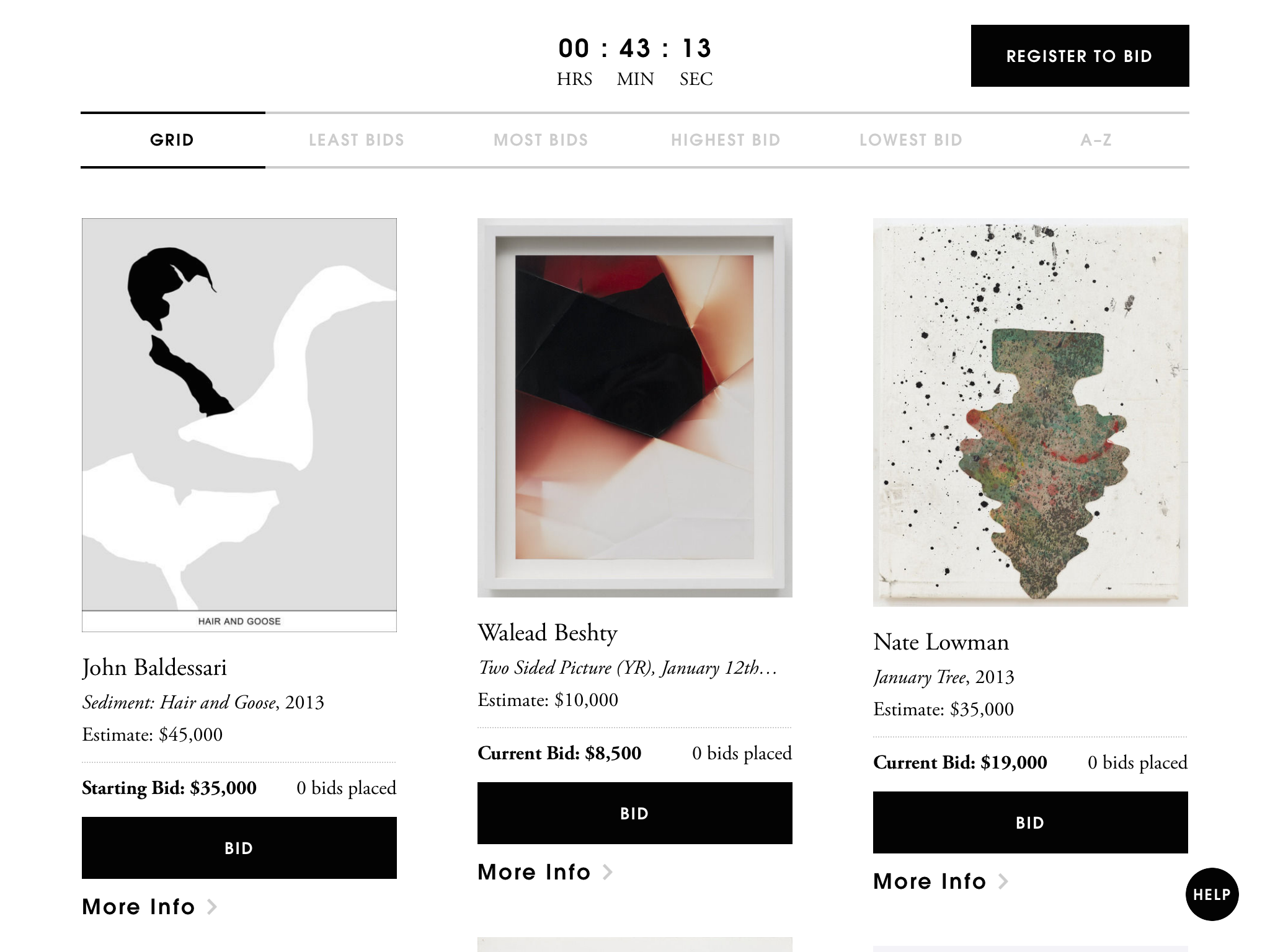Switch to A-Z sorting tab
The width and height of the screenshot is (1270, 952).
point(1097,140)
